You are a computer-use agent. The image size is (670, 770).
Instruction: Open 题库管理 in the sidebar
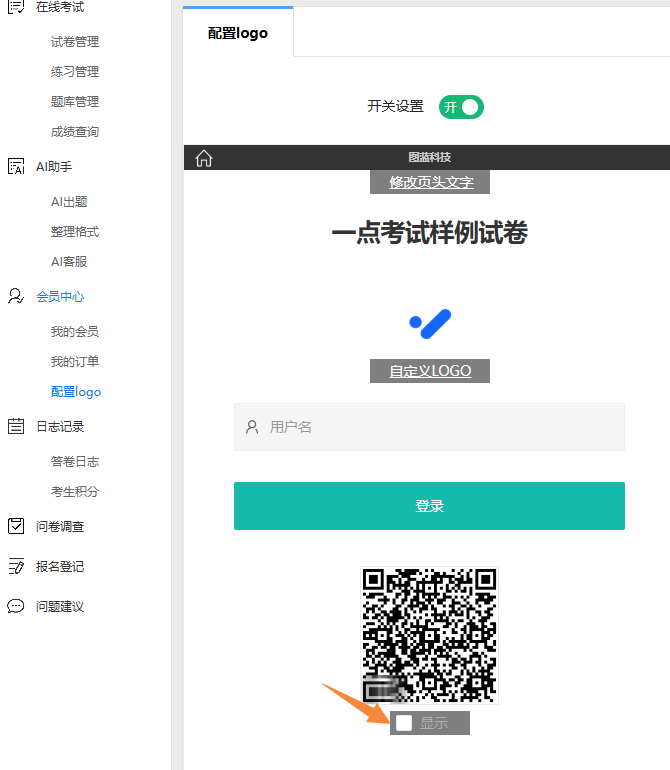click(x=75, y=102)
